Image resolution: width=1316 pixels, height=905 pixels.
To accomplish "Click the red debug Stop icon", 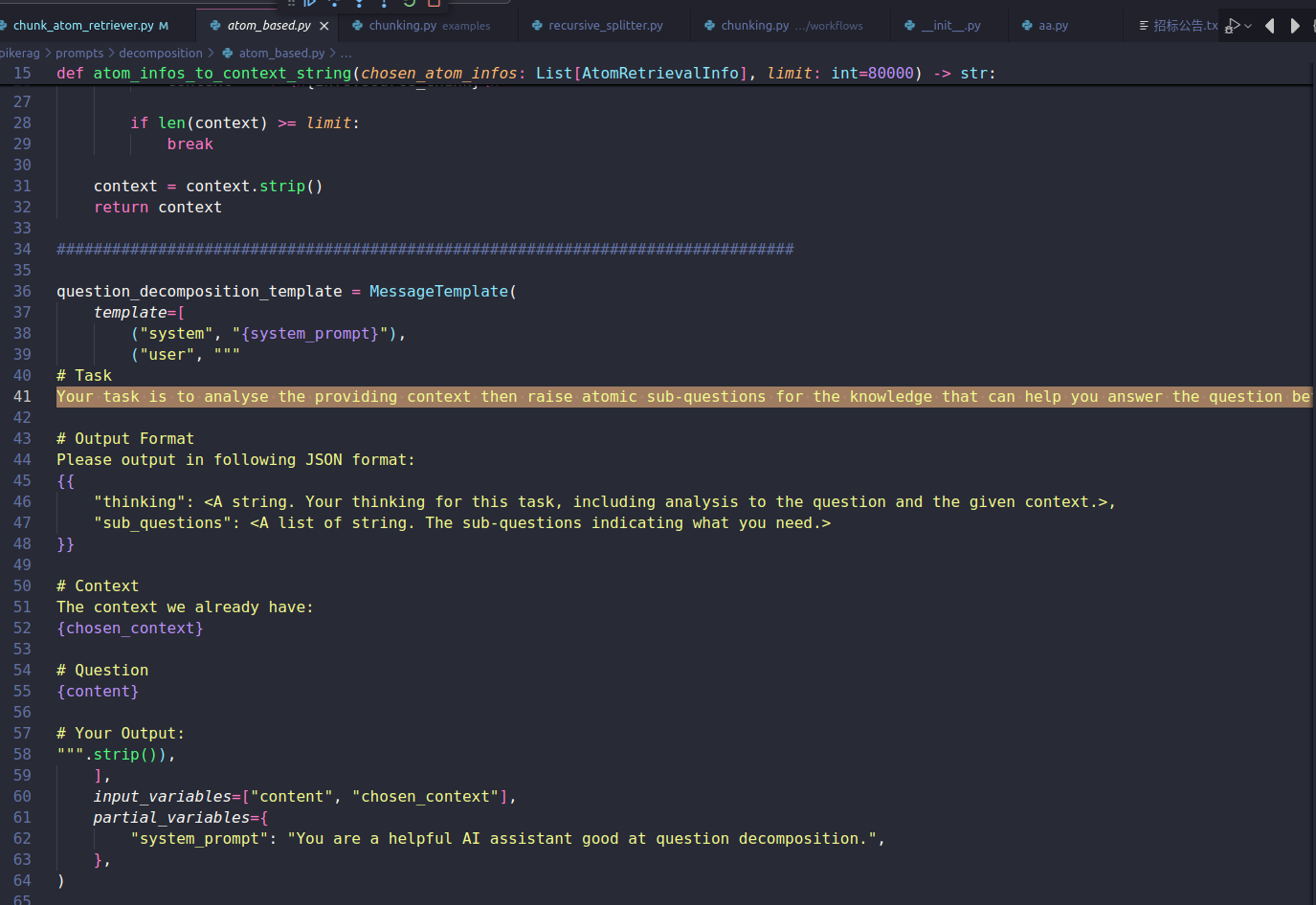I will [434, 3].
